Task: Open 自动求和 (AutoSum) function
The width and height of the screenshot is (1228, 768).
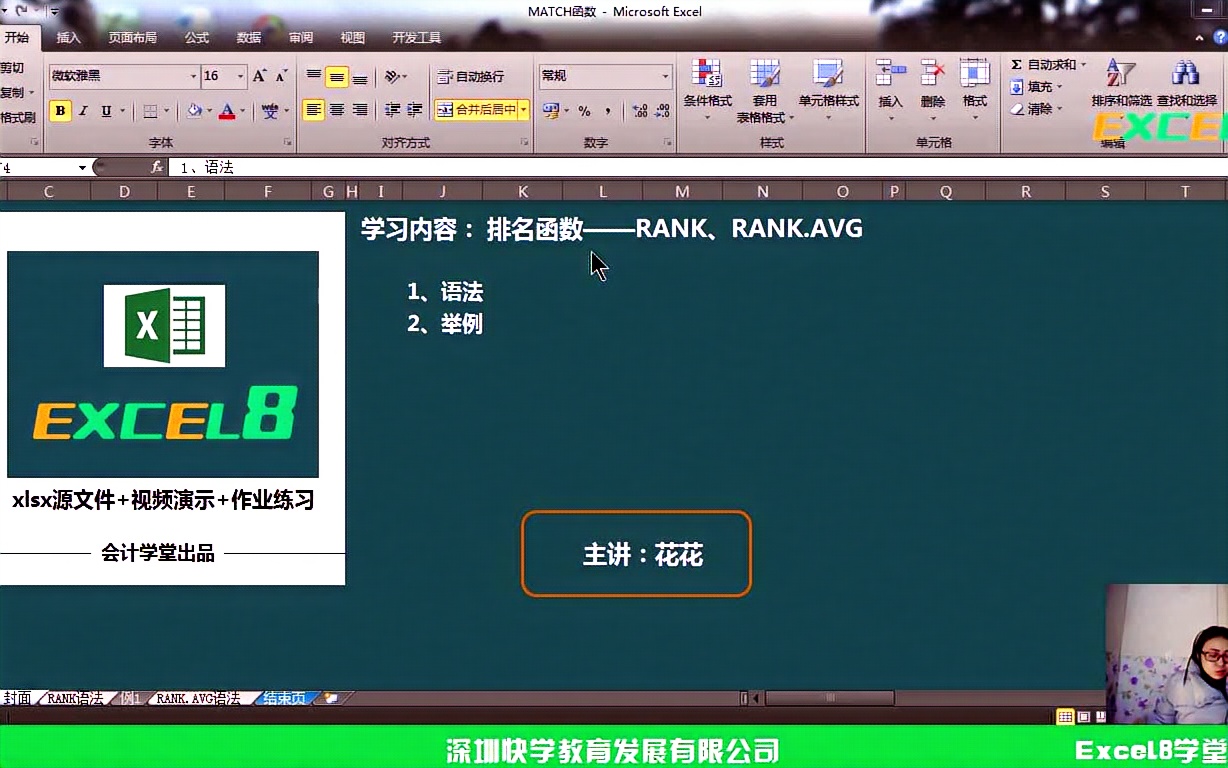Action: tap(1045, 64)
